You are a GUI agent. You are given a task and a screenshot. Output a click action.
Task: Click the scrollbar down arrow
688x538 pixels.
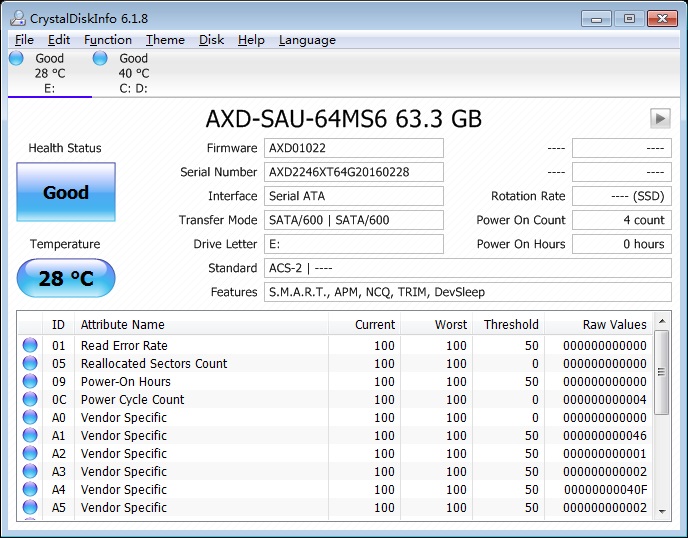(x=662, y=512)
